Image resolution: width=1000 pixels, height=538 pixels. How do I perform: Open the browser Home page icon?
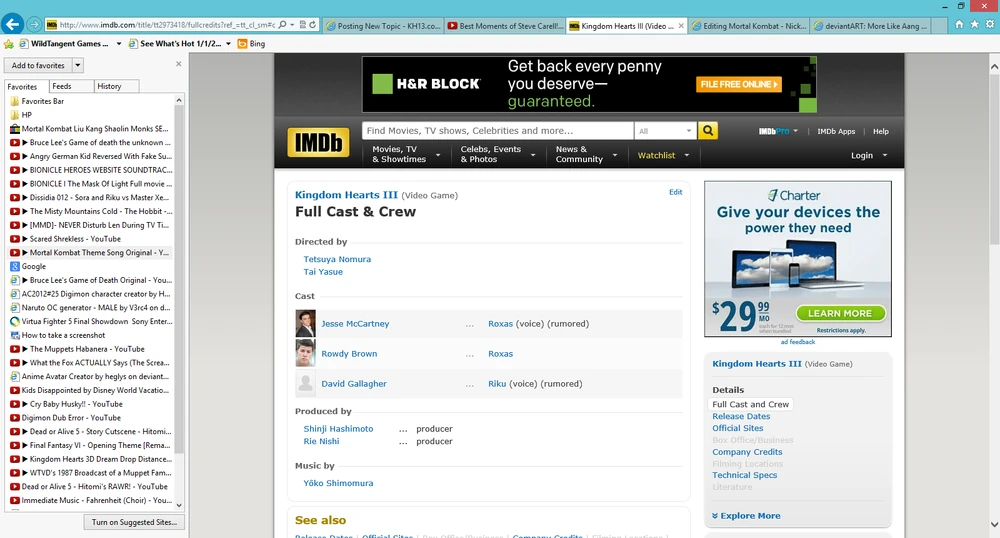coord(960,24)
